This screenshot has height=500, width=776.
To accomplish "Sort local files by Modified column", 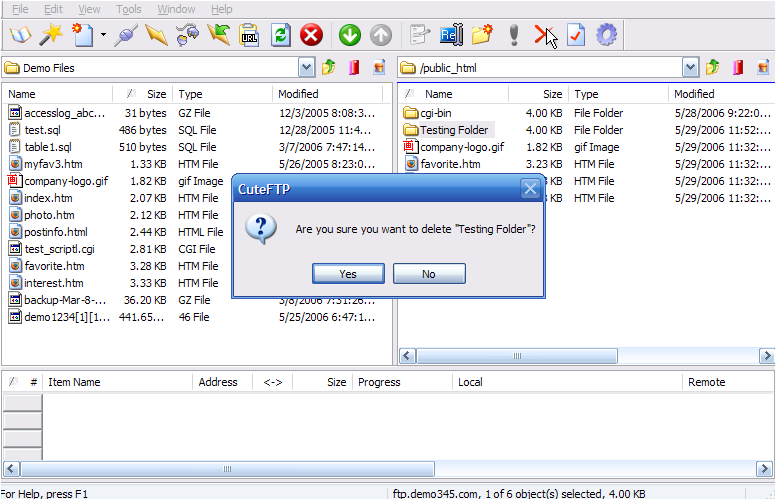I will pyautogui.click(x=327, y=94).
